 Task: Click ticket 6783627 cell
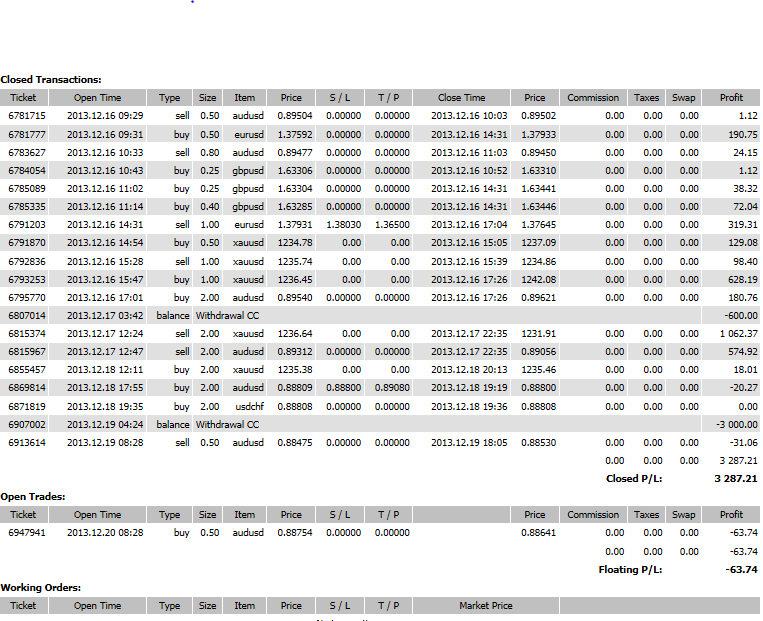pyautogui.click(x=27, y=152)
